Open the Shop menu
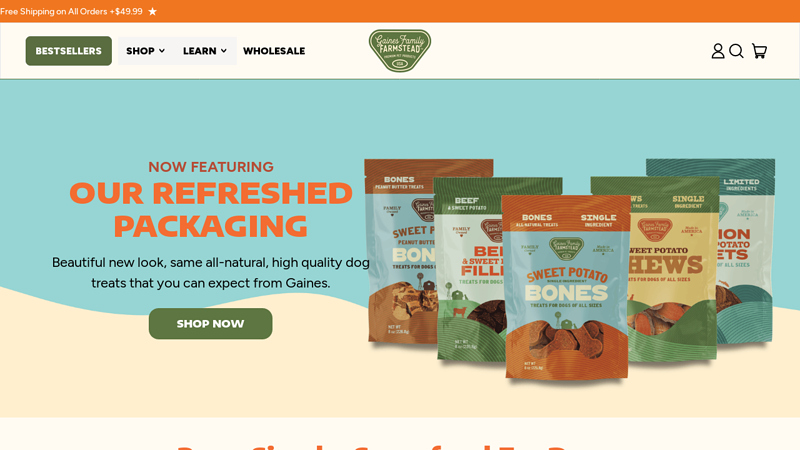800x450 pixels. click(145, 51)
